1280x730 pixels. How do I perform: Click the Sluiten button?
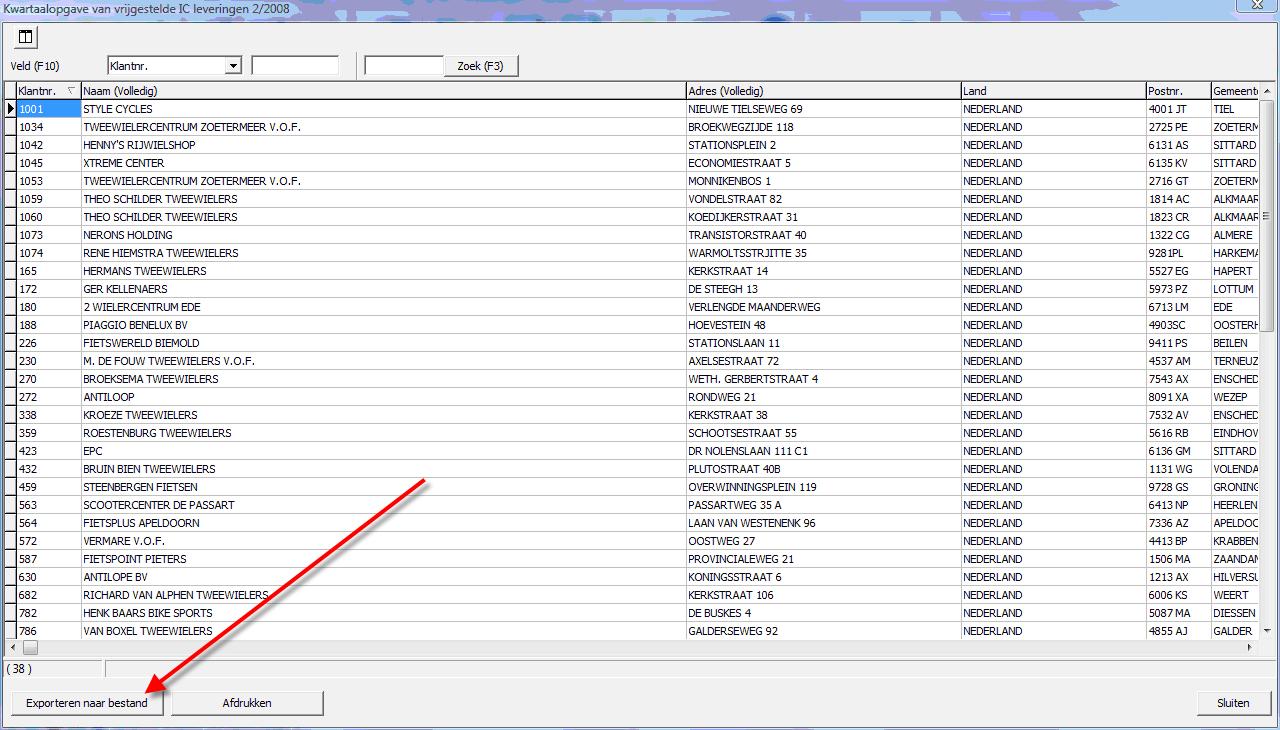(1233, 703)
